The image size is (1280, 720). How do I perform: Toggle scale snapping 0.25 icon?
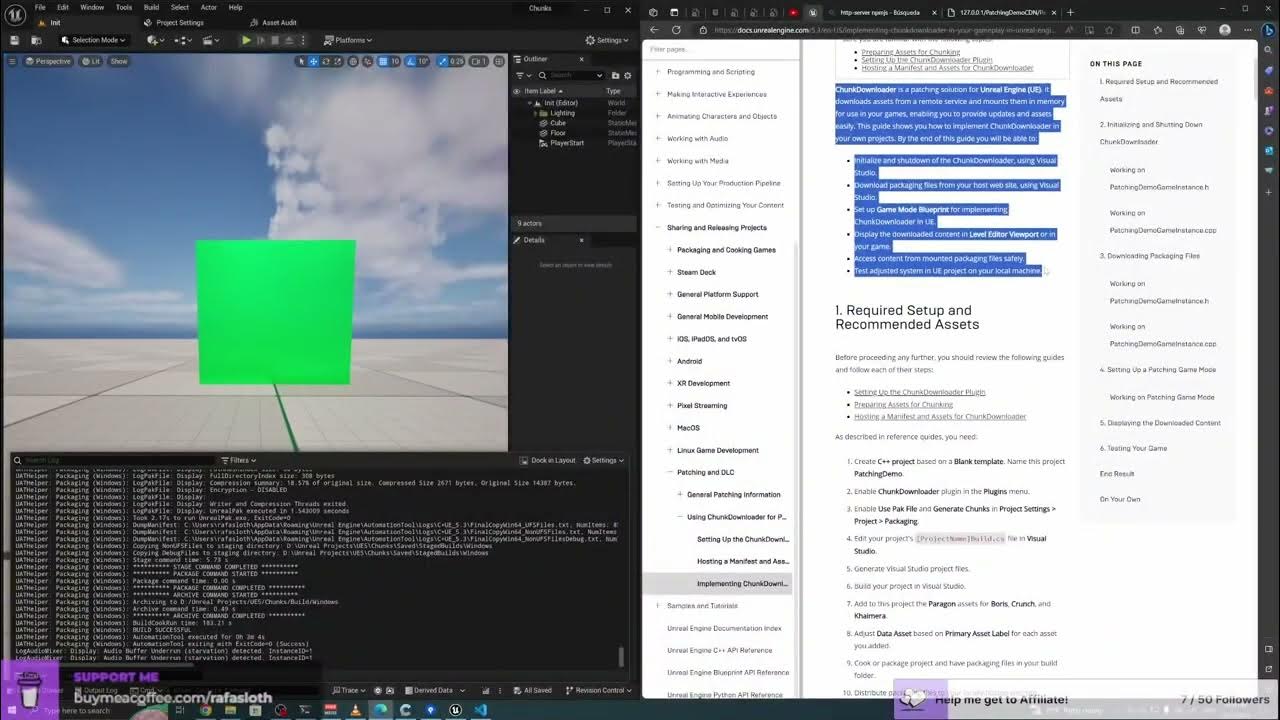point(442,61)
